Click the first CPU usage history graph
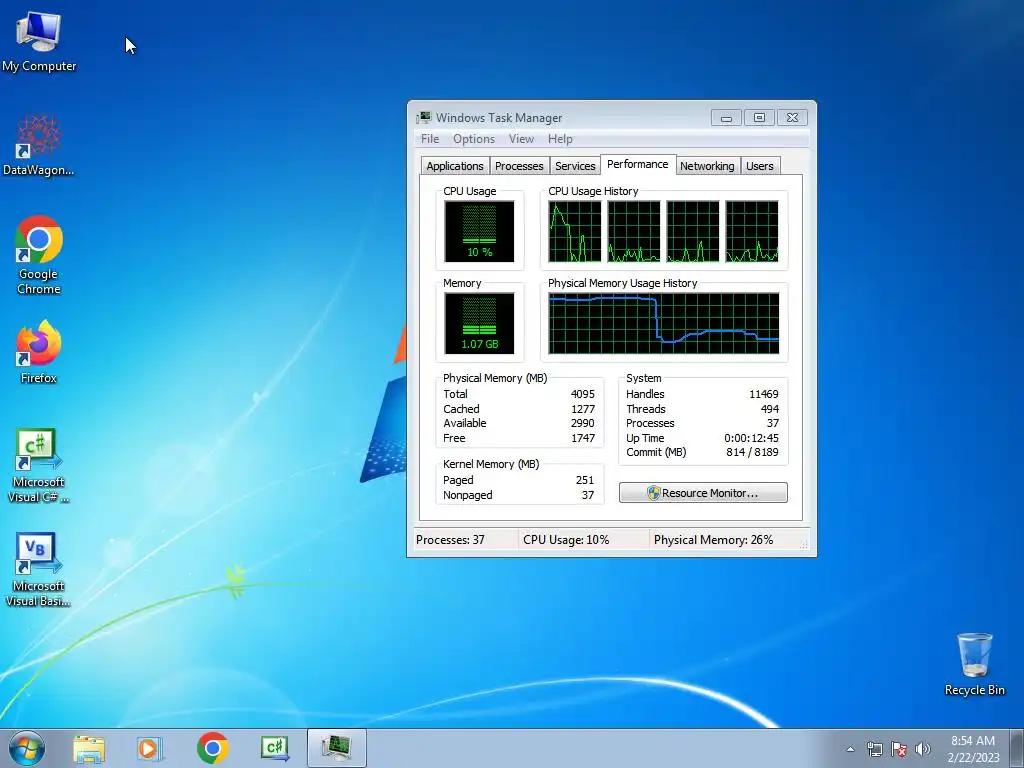 point(575,231)
